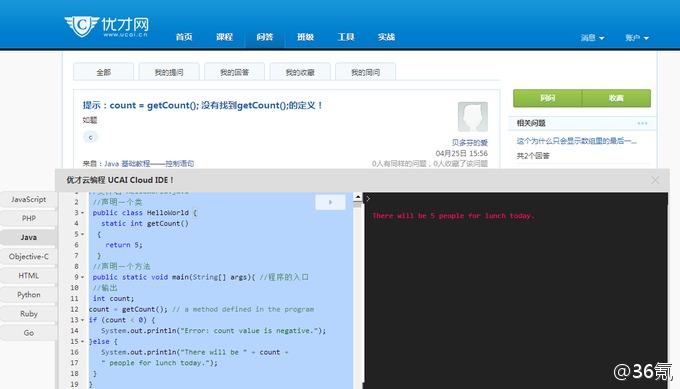The height and width of the screenshot is (389, 680).
Task: Open the question title about getCount()
Action: [202, 105]
